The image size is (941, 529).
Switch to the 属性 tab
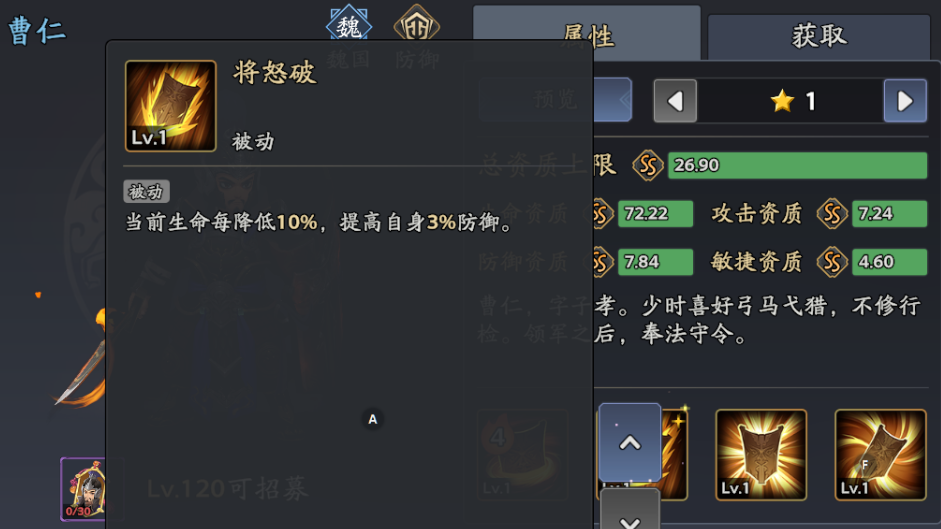pos(587,34)
